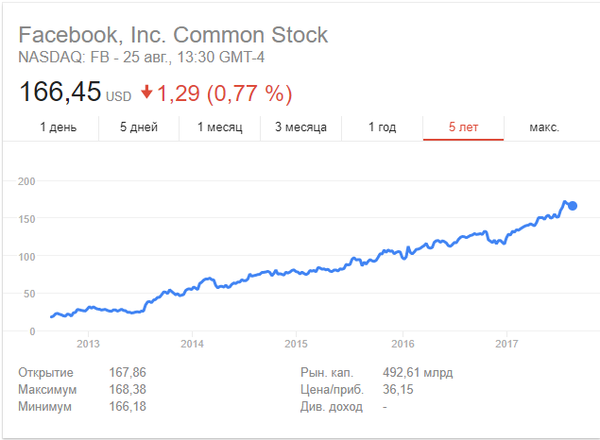Show the "3 месяца" chart range

click(x=301, y=128)
